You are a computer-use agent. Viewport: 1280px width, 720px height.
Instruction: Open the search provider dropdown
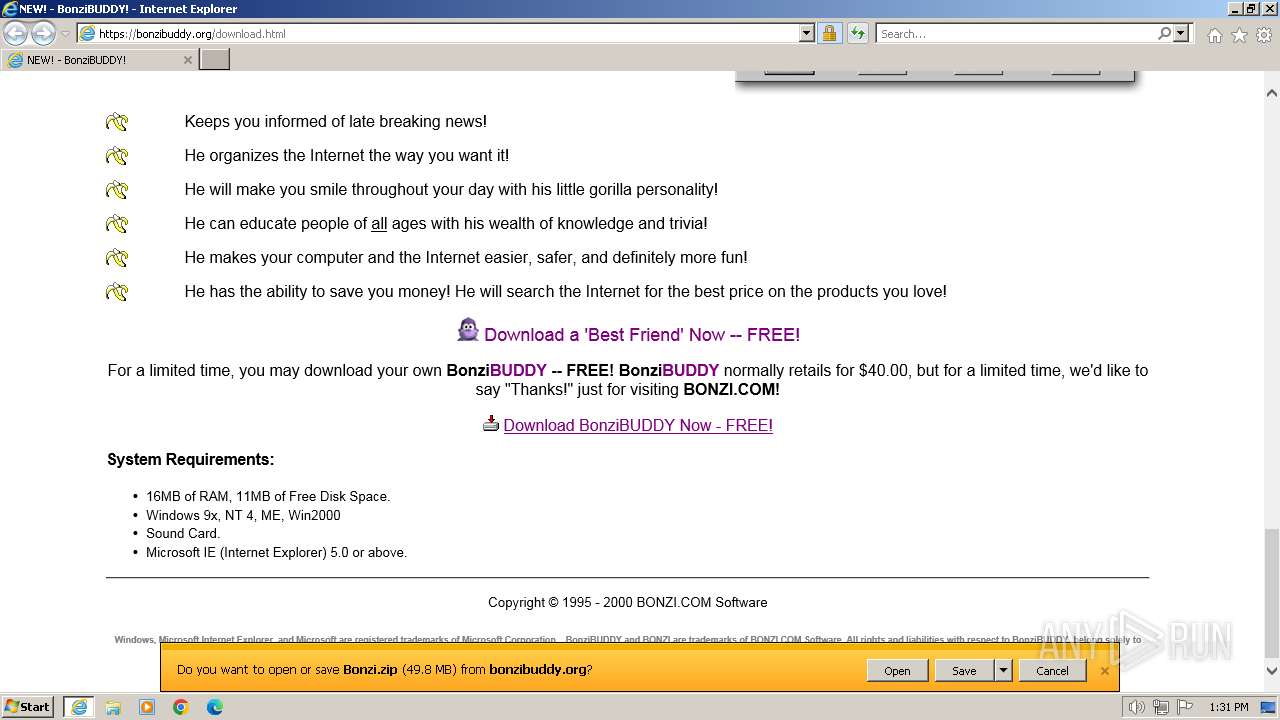[x=1181, y=33]
